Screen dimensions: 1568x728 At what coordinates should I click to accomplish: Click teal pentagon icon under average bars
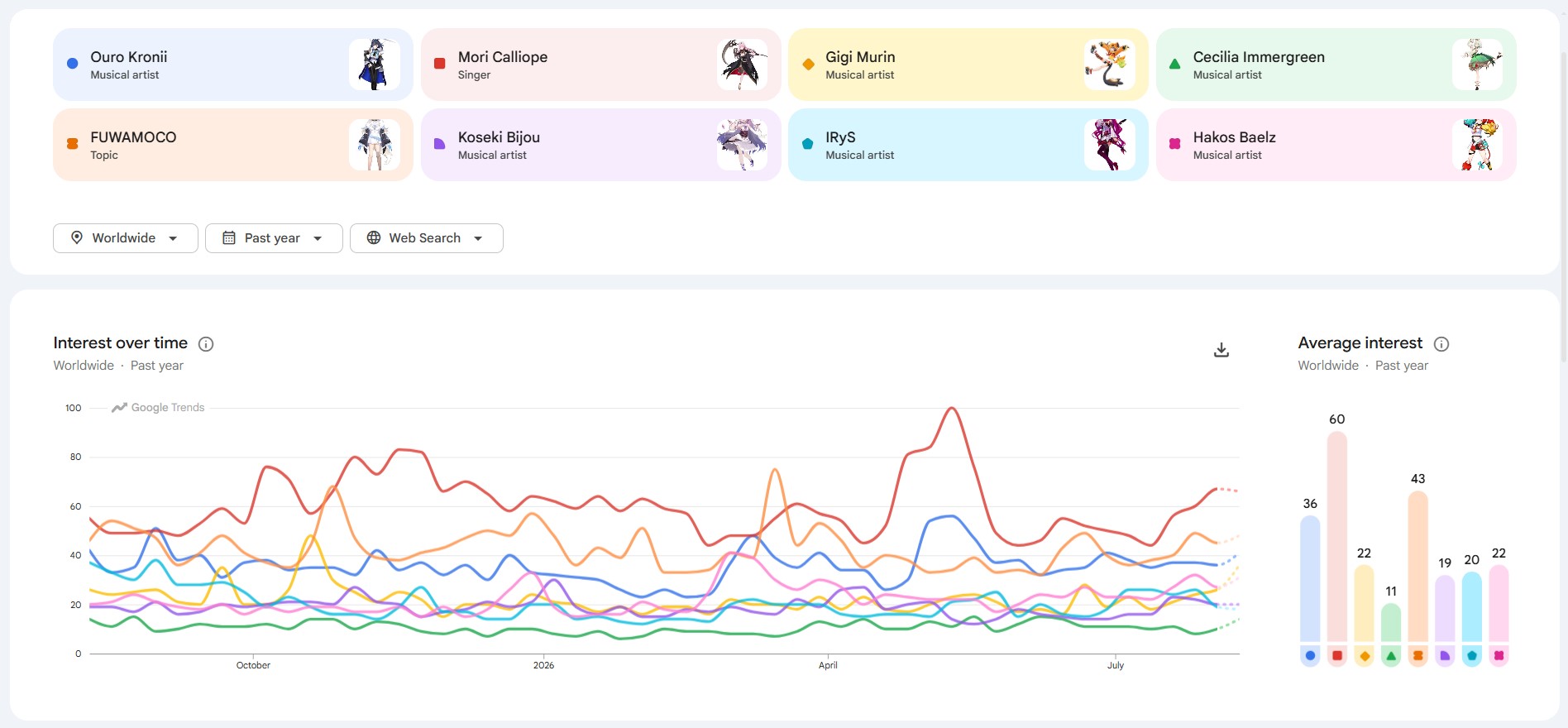[1472, 656]
